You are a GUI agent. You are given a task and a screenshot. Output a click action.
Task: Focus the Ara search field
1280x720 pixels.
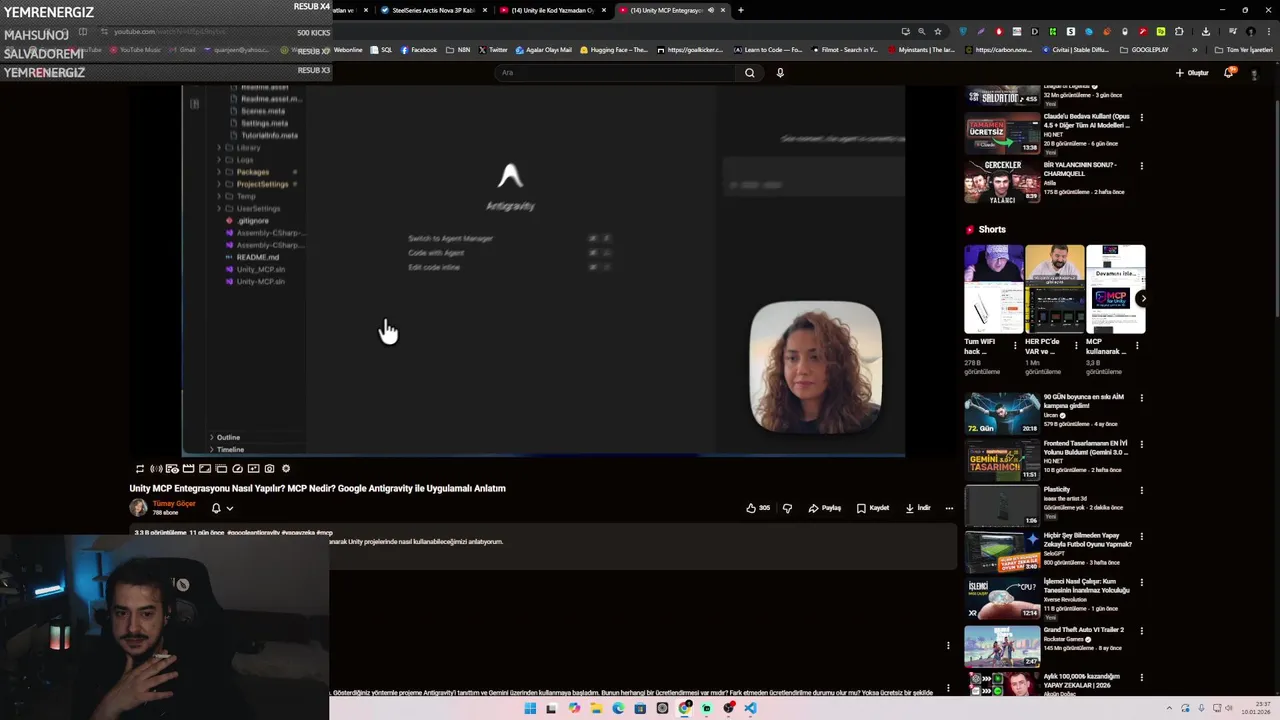click(615, 72)
